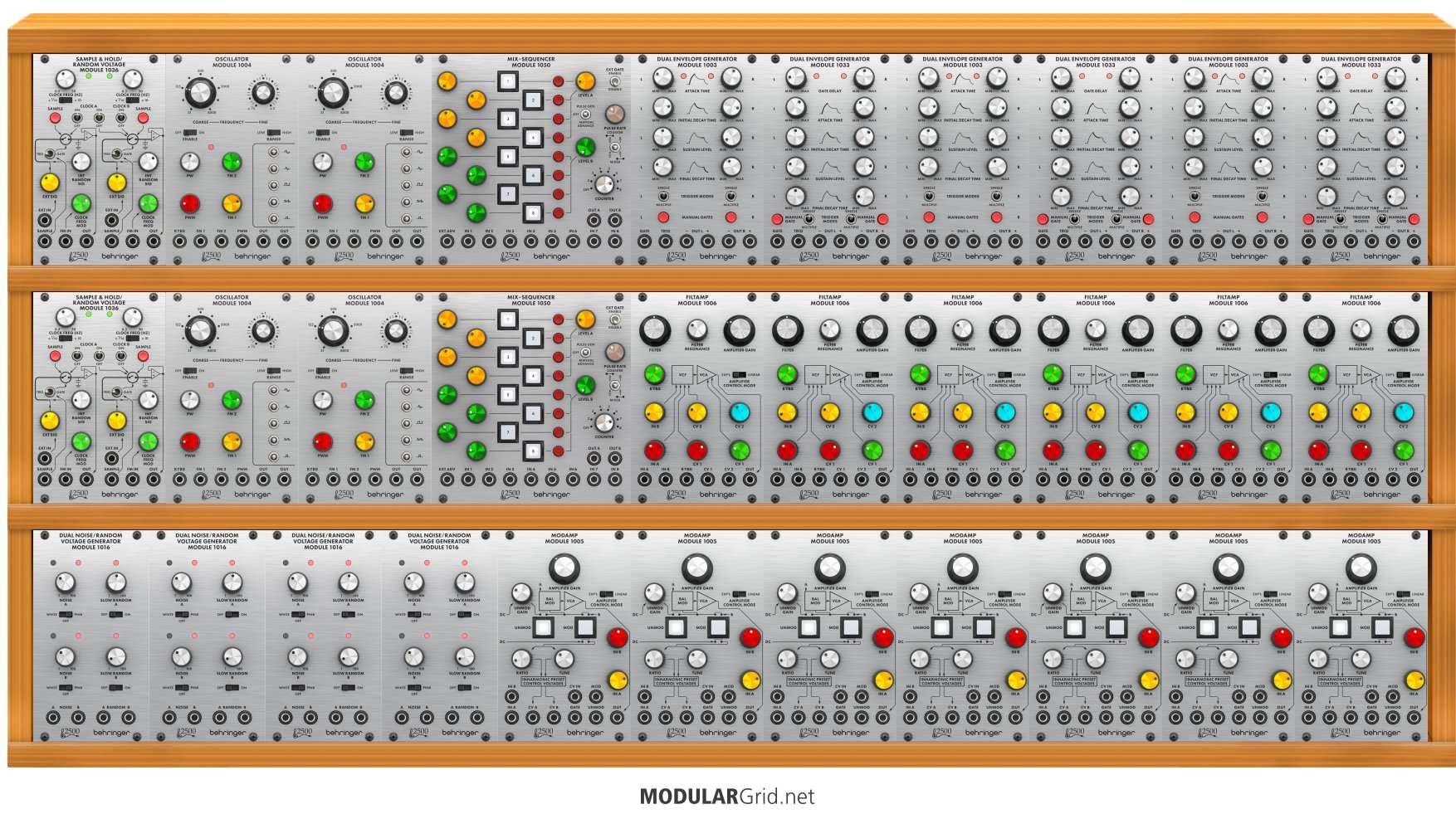This screenshot has height=814, width=1456.
Task: Click yellow IN A knob on first Modamp module
Action: 618,680
